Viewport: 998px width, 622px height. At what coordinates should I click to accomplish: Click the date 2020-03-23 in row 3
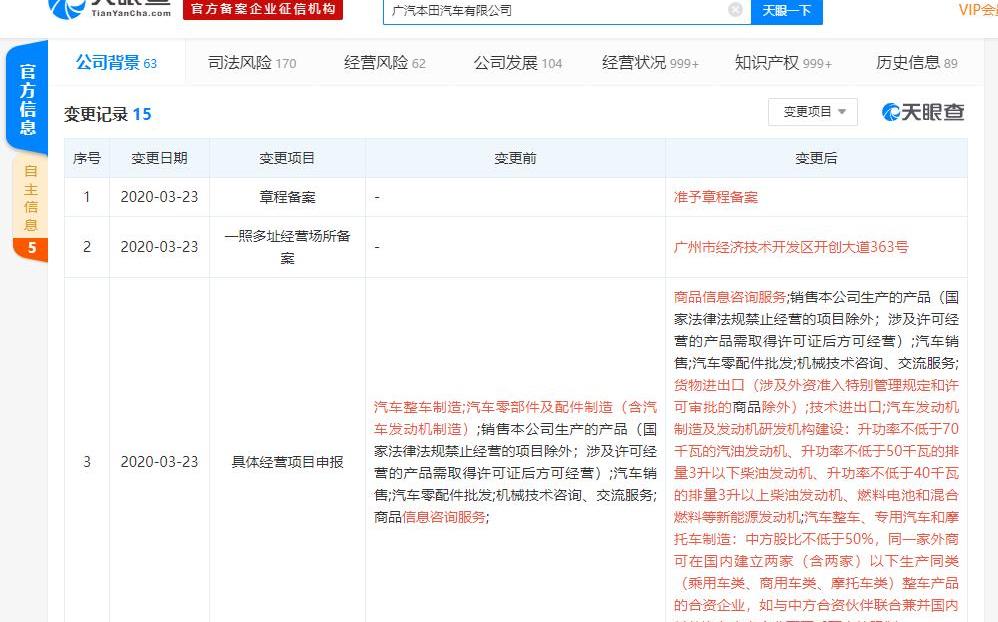coord(159,462)
